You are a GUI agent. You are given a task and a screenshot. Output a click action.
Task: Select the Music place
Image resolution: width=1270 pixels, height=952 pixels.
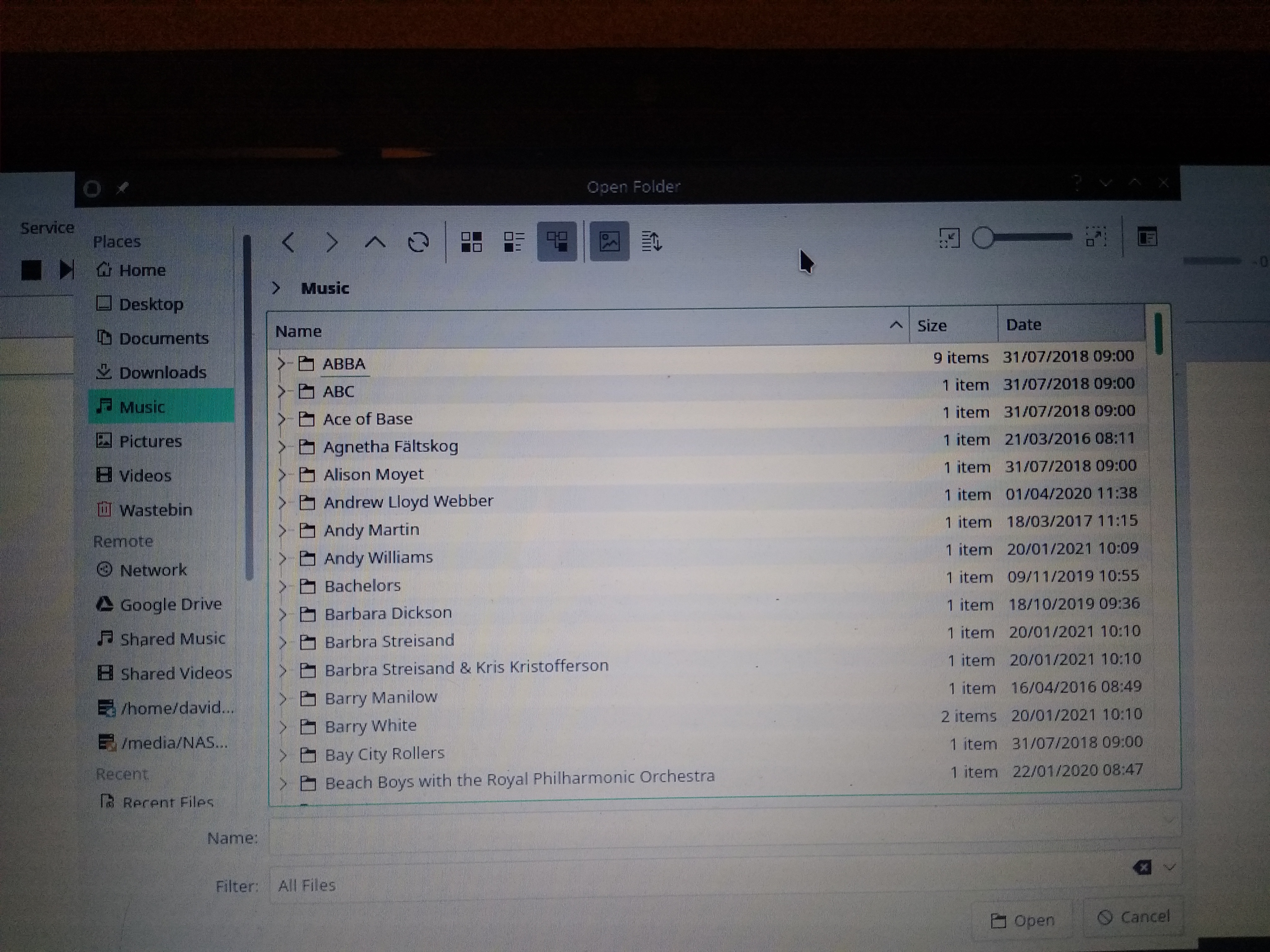coord(161,406)
